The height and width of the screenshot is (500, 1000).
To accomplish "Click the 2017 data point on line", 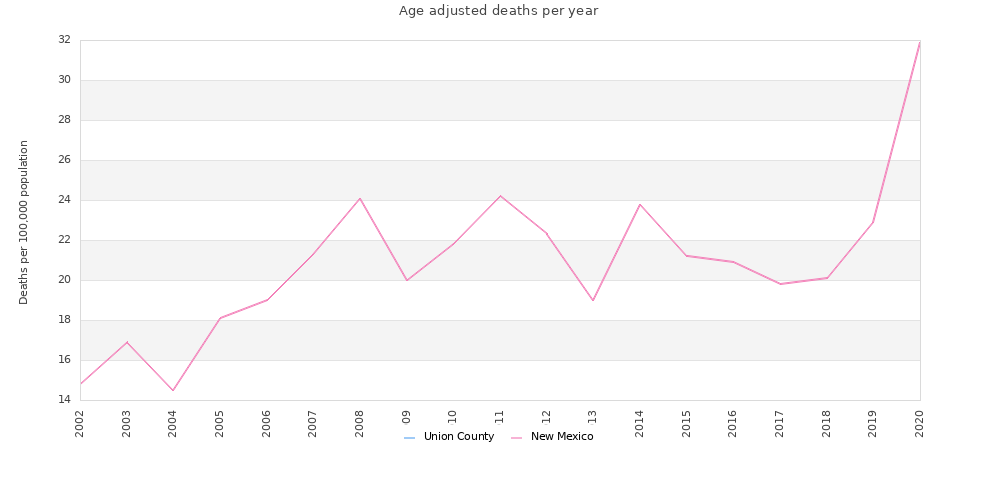I will point(780,284).
